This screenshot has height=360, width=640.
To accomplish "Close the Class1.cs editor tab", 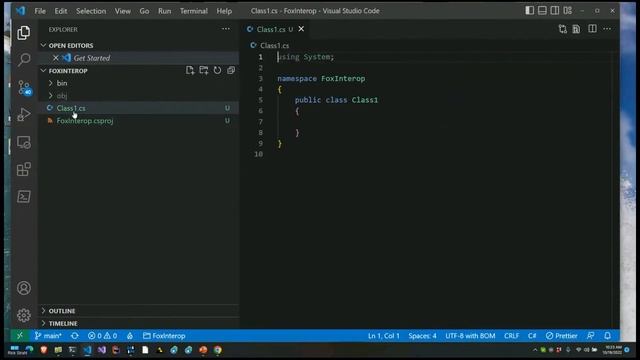I will [301, 29].
